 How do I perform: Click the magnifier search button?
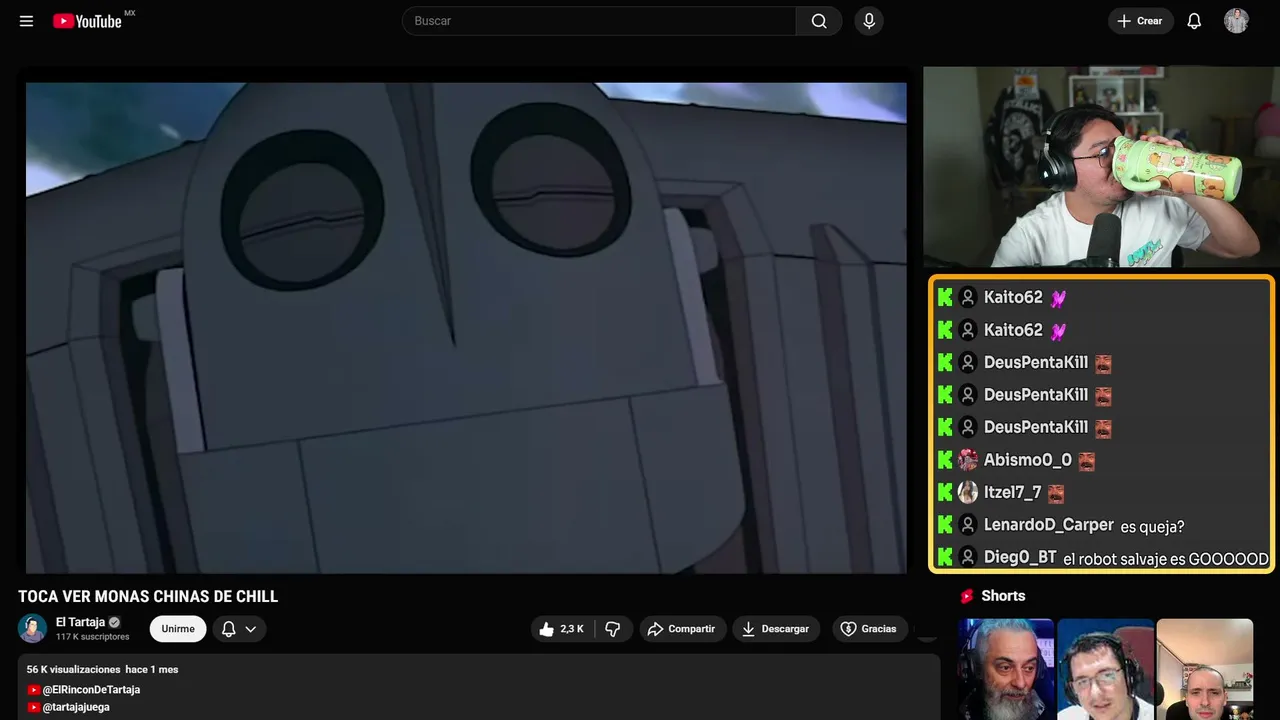point(819,21)
